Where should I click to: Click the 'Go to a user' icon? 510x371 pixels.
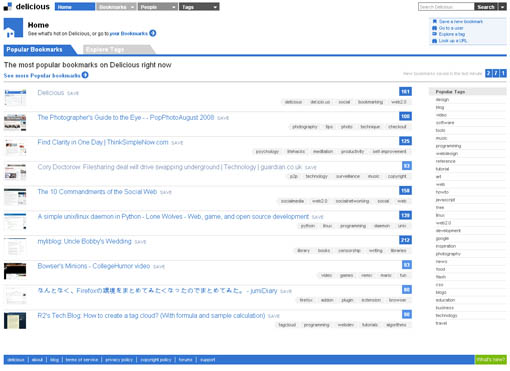pyautogui.click(x=434, y=28)
